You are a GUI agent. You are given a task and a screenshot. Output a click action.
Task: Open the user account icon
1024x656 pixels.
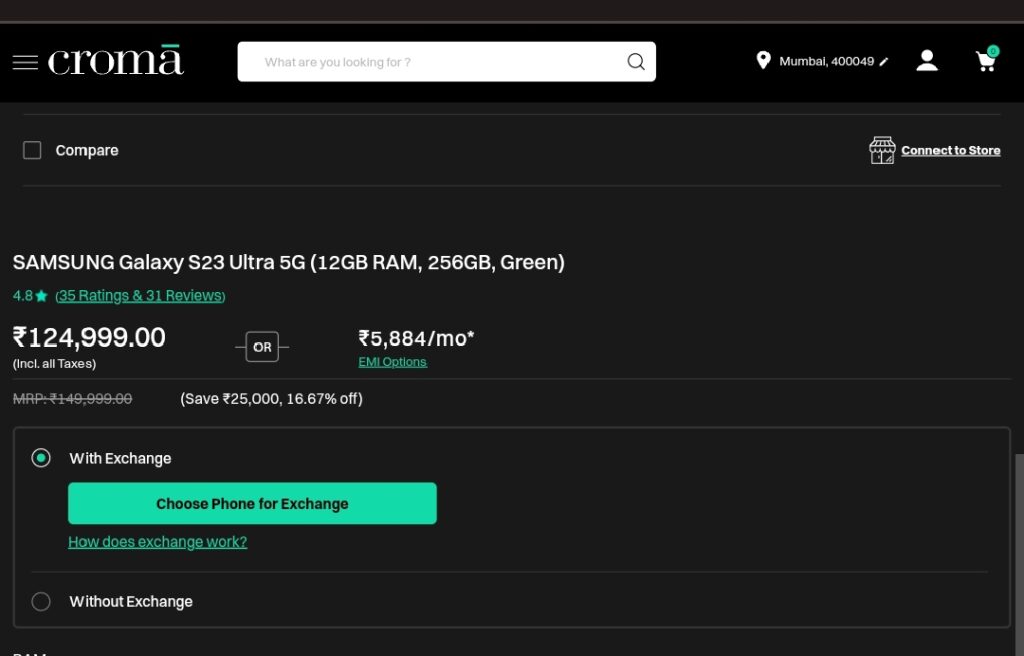tap(927, 61)
